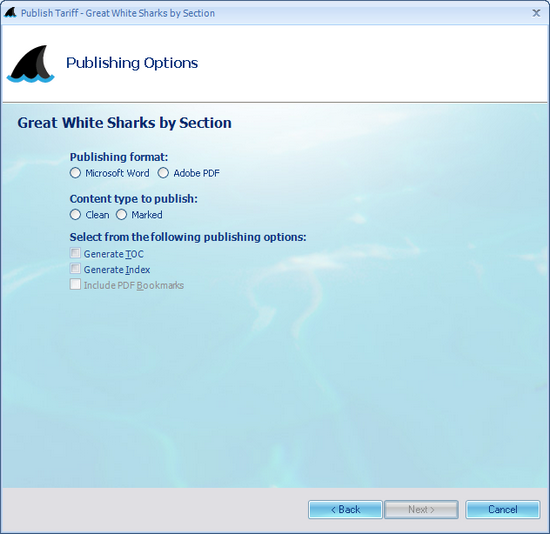550x534 pixels.
Task: Tick the Generate Index checkbox
Action: click(x=75, y=269)
